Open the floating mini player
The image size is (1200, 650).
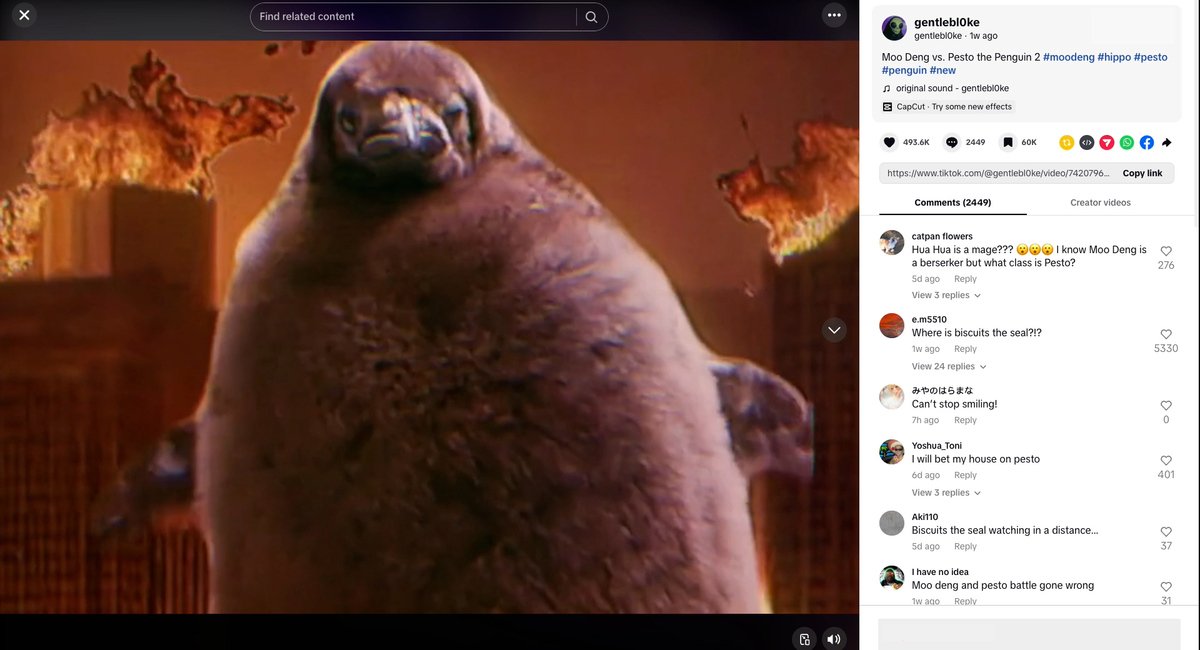tap(804, 639)
